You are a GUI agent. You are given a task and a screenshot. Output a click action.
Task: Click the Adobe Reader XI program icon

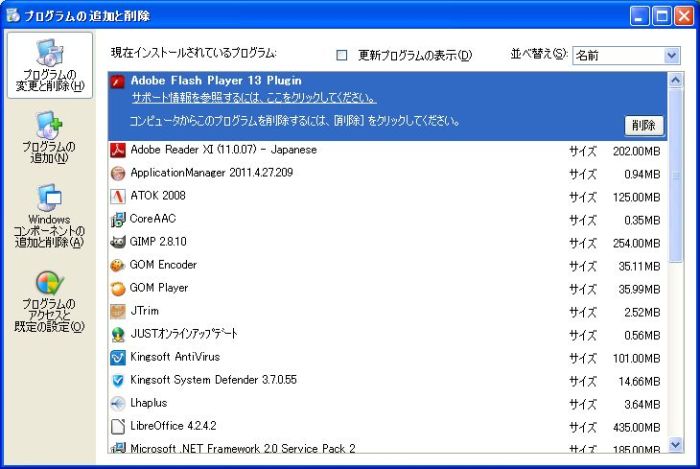[117, 150]
